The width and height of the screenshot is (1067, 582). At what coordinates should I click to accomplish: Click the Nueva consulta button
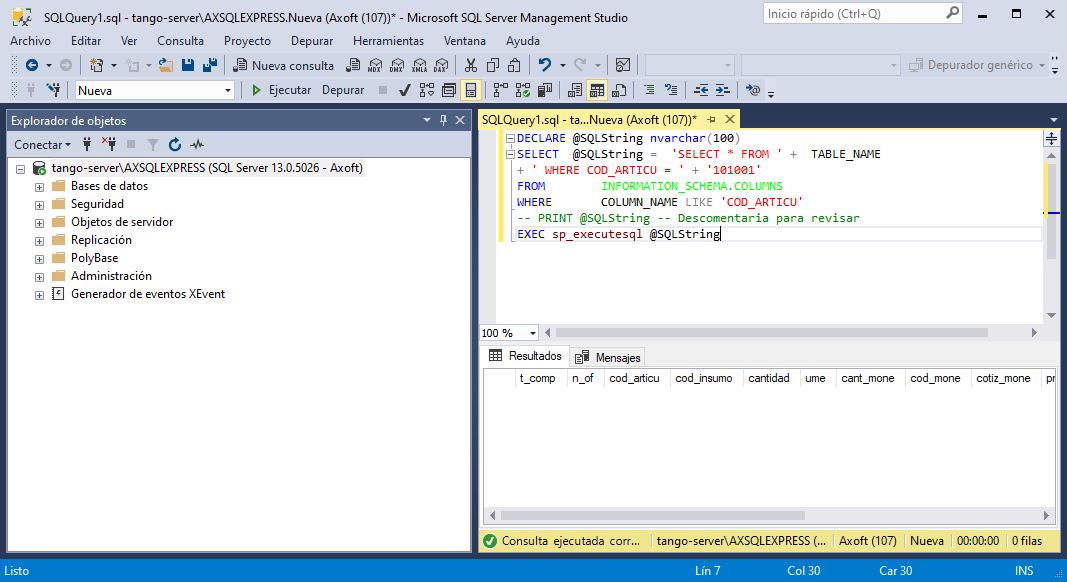pyautogui.click(x=284, y=65)
